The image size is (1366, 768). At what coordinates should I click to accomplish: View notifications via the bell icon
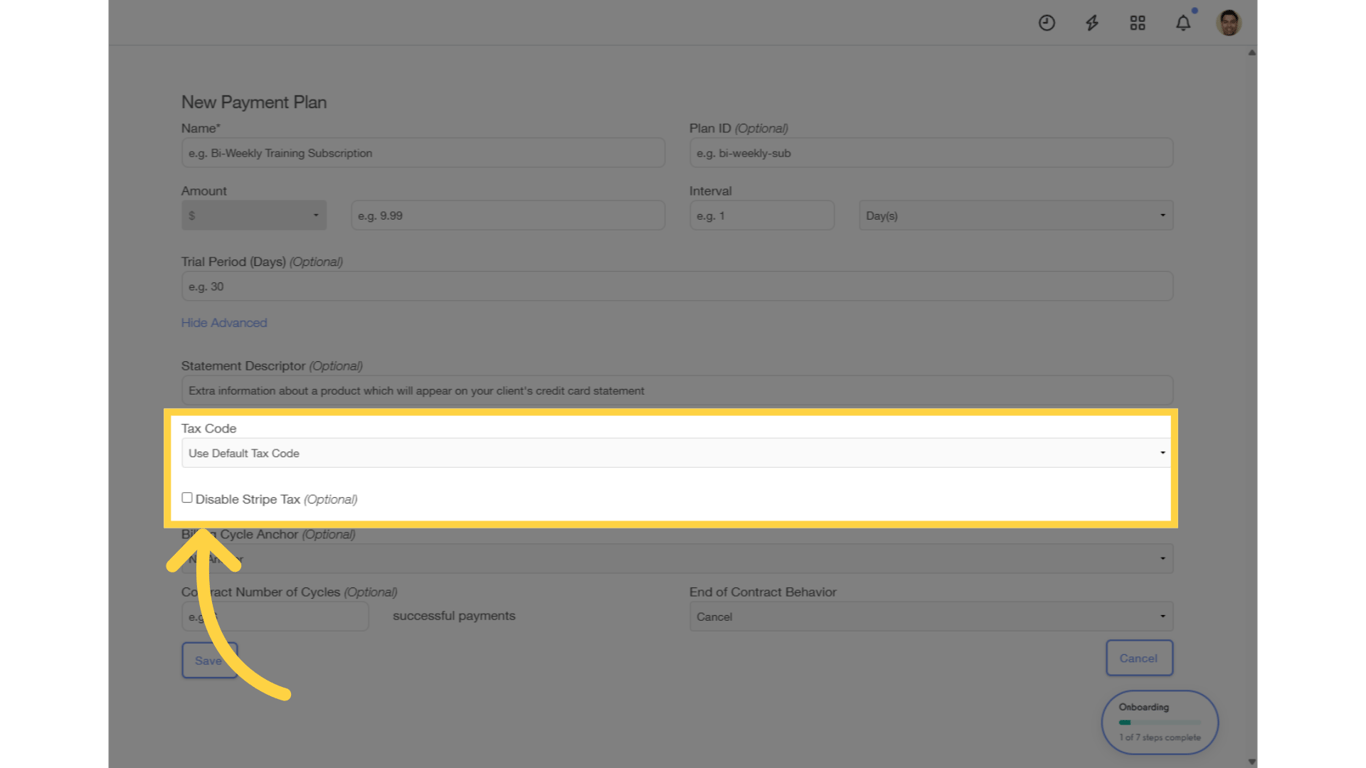click(1183, 22)
